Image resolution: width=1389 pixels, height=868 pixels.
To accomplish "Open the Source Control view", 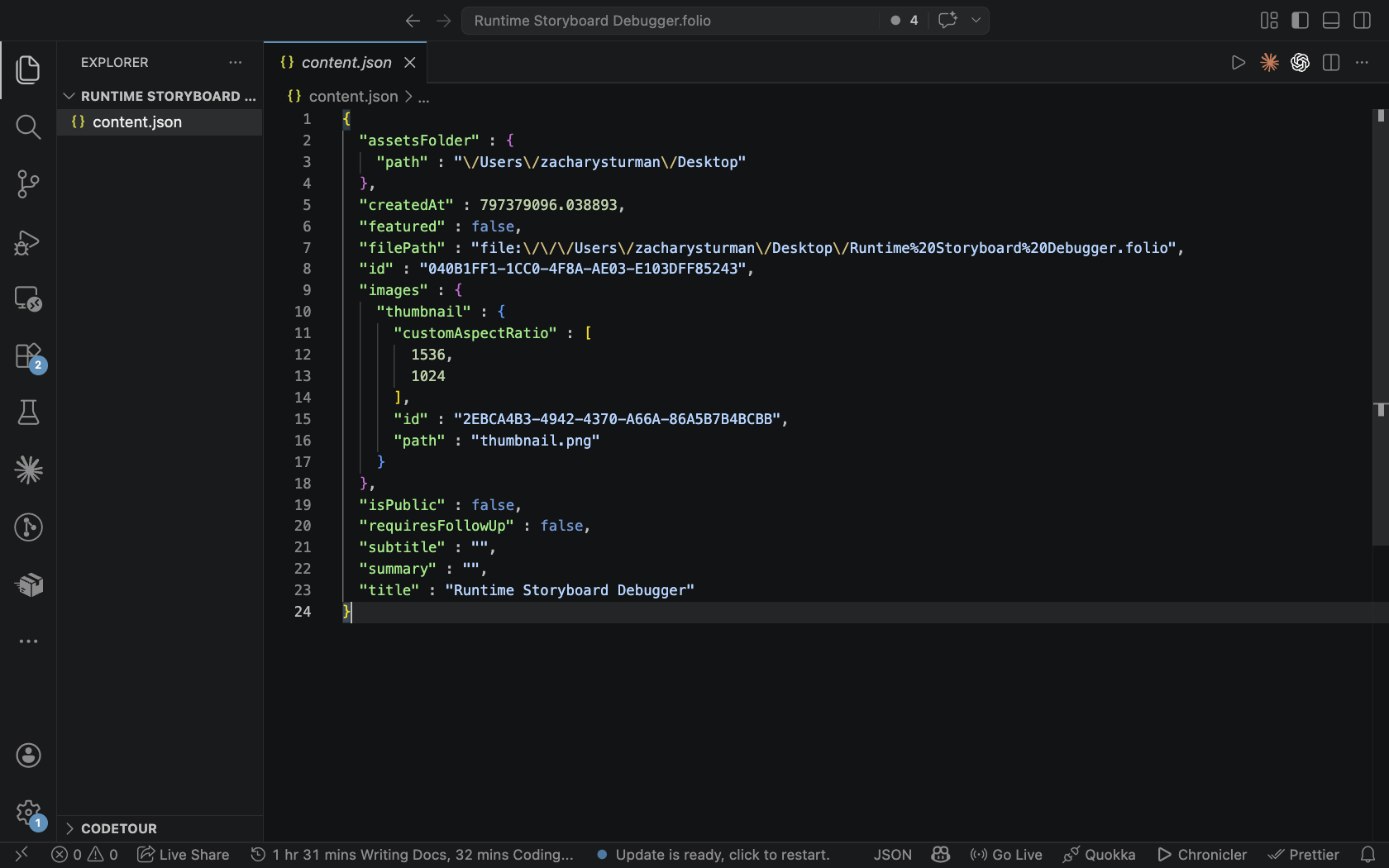I will coord(28,184).
